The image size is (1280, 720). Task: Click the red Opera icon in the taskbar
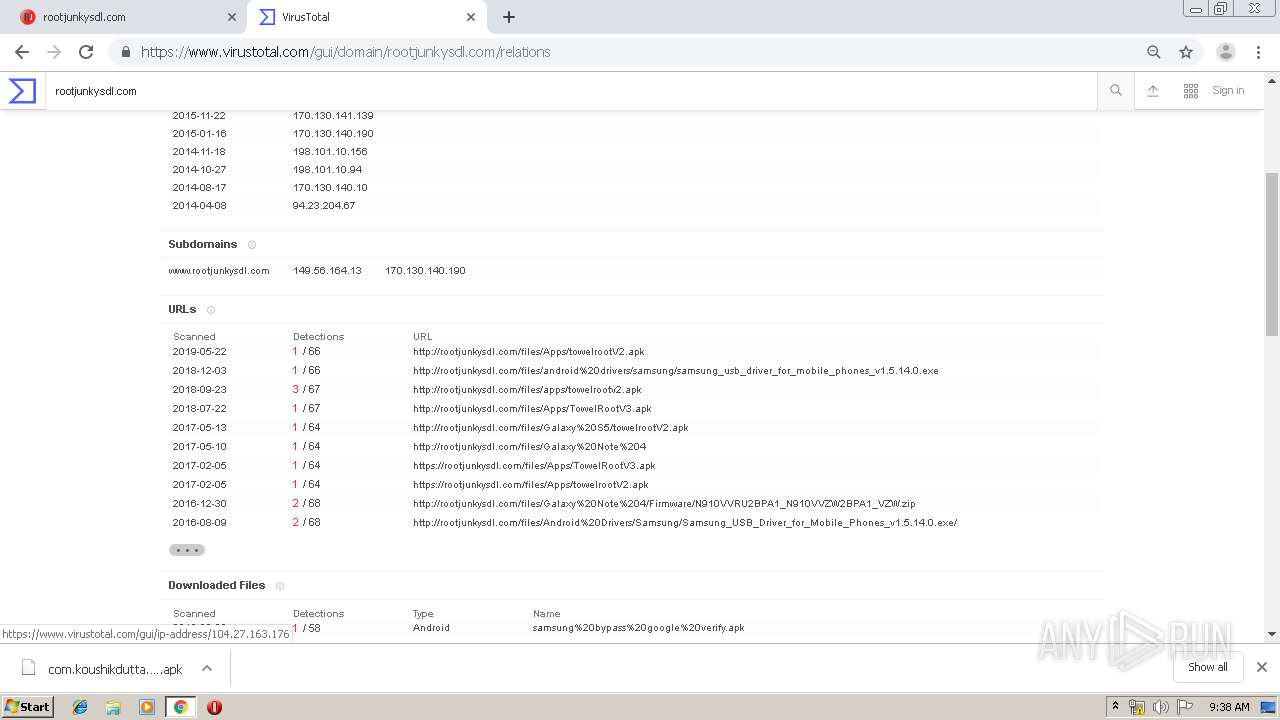pos(214,707)
